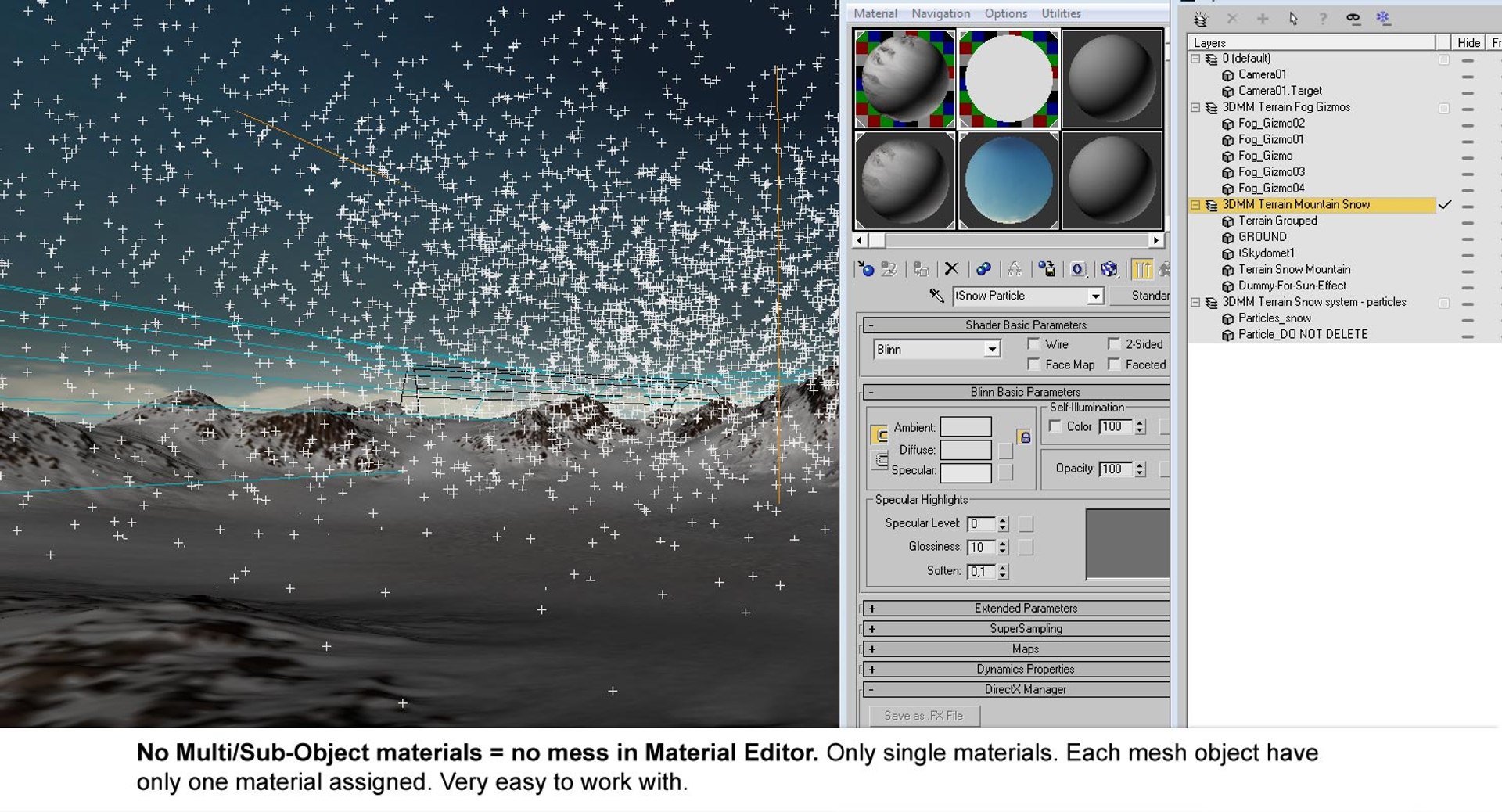Click Create New Layer icon

coord(1201,19)
